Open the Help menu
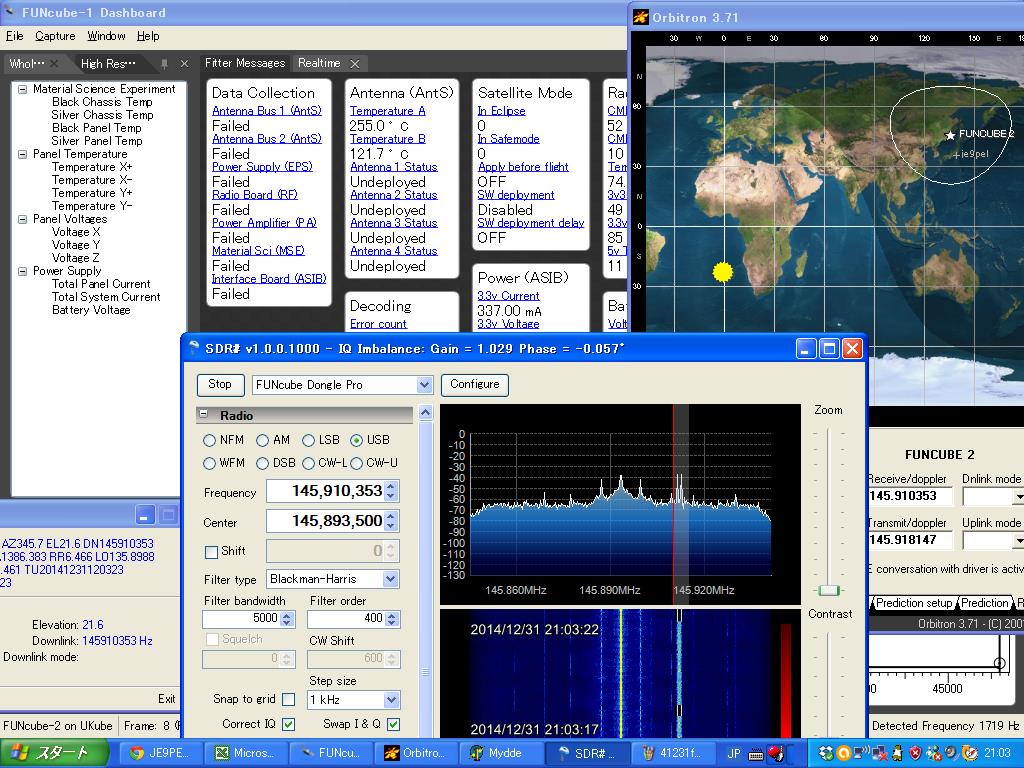The height and width of the screenshot is (768, 1024). click(x=148, y=36)
